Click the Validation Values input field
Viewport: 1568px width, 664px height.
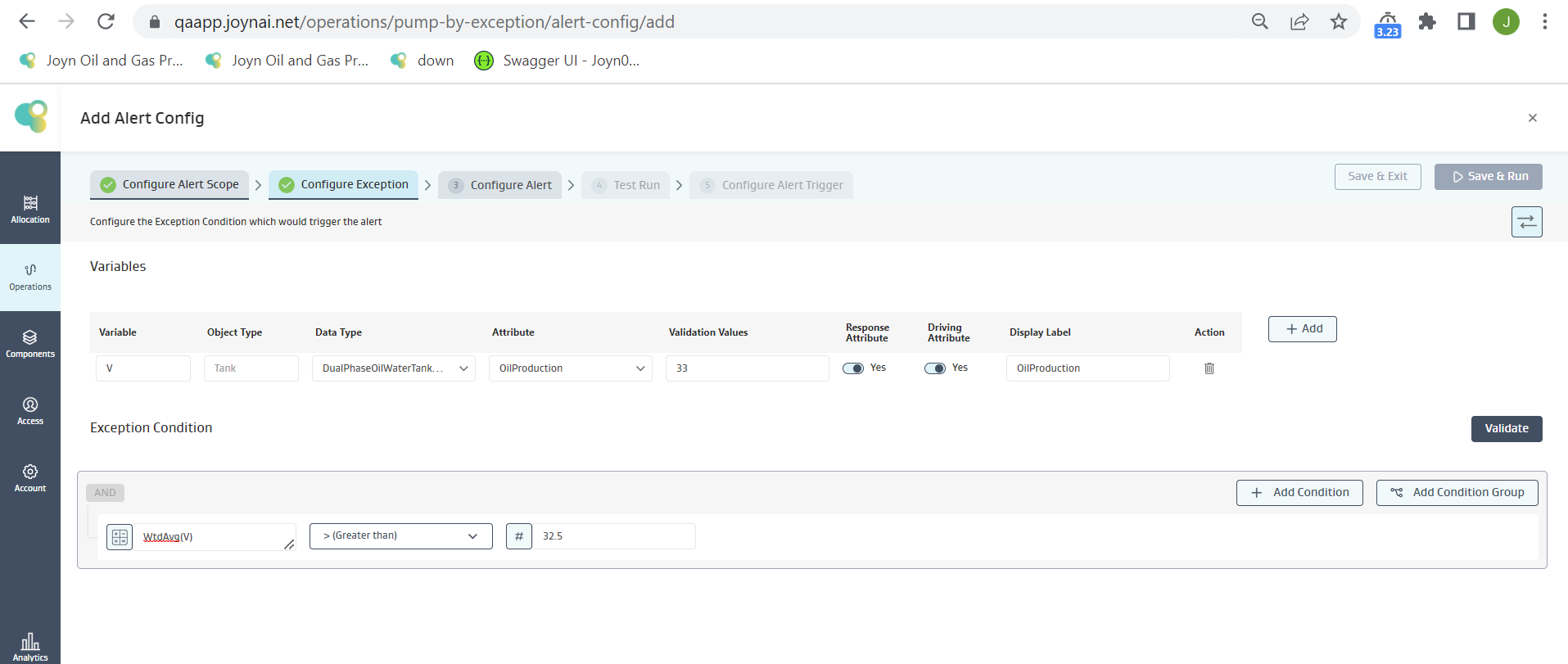747,368
